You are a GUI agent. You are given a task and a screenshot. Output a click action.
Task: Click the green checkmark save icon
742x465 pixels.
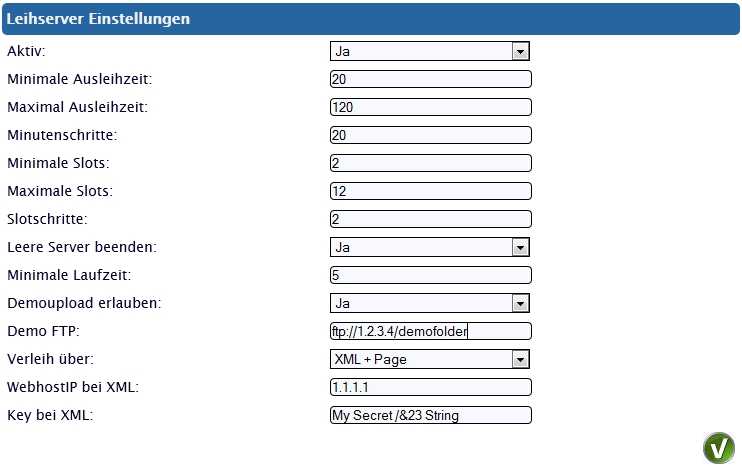tap(719, 447)
